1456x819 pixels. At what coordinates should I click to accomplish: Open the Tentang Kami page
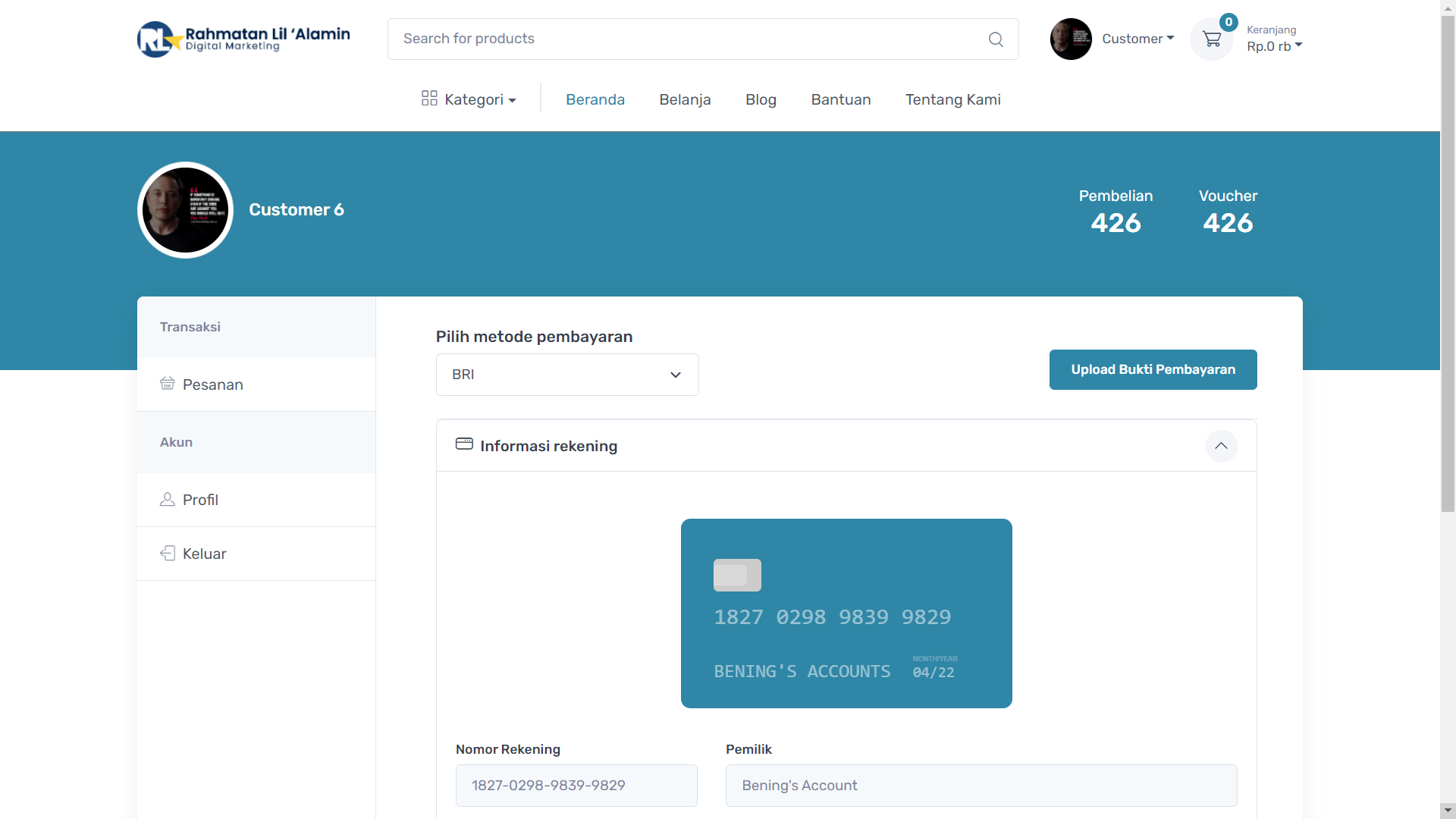click(952, 99)
